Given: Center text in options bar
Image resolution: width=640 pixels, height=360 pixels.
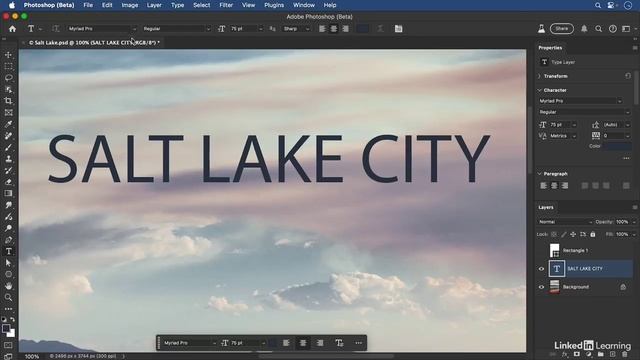Looking at the screenshot, I should pyautogui.click(x=334, y=29).
